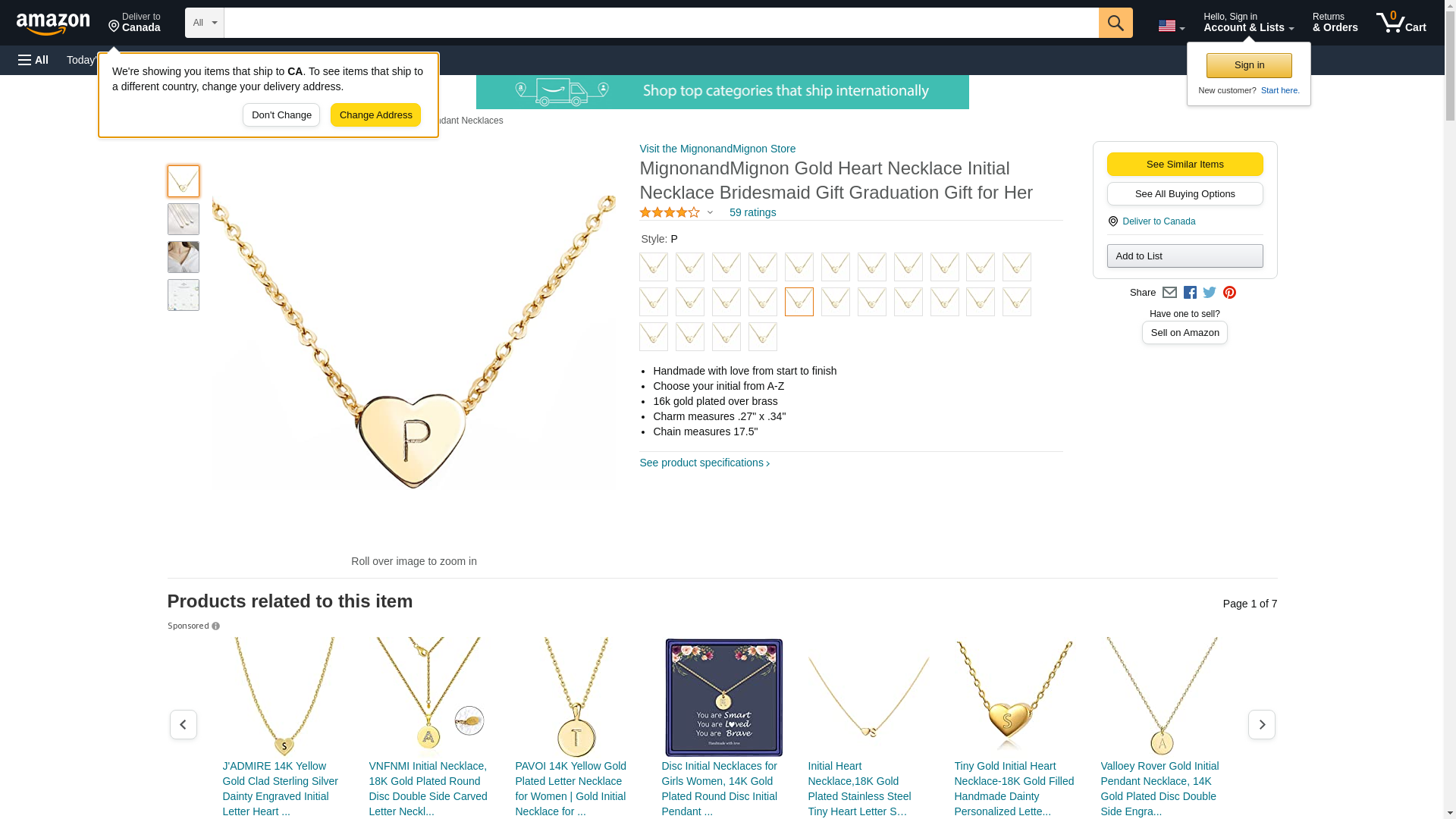Share product on Facebook icon
Screen dimensions: 1456x819
[1190, 293]
